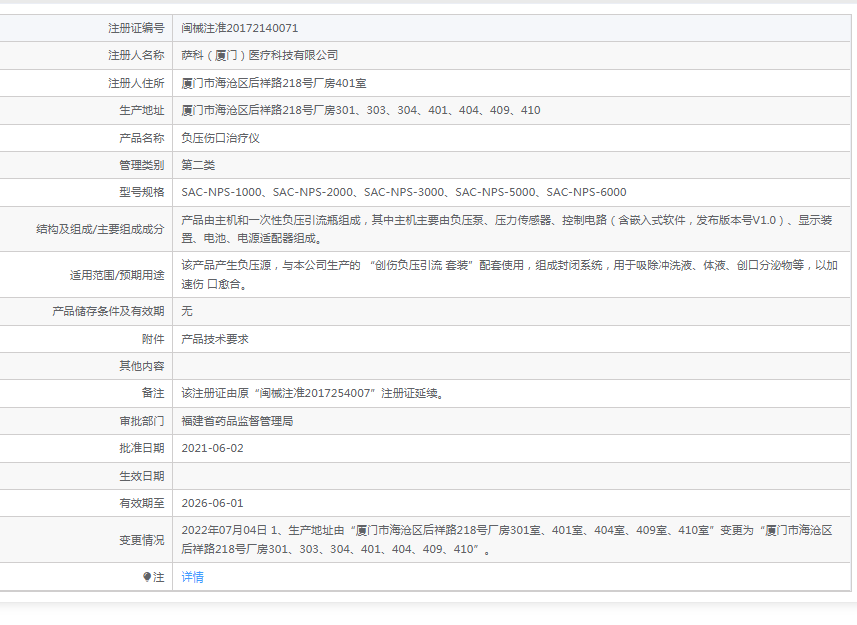Click the 结构及组成/主要组成成分 label

coord(100,229)
